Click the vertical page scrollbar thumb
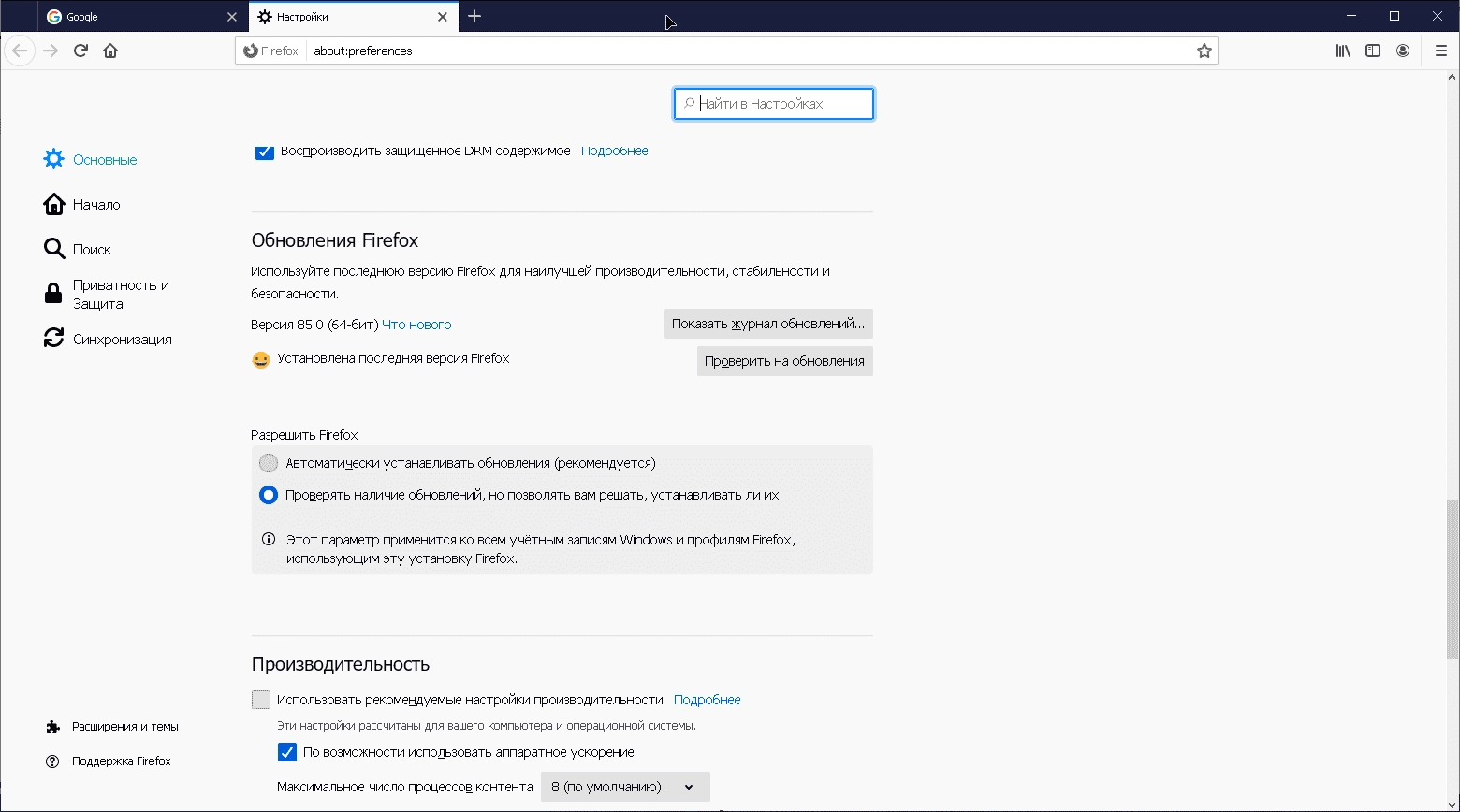Image resolution: width=1460 pixels, height=812 pixels. click(1453, 579)
